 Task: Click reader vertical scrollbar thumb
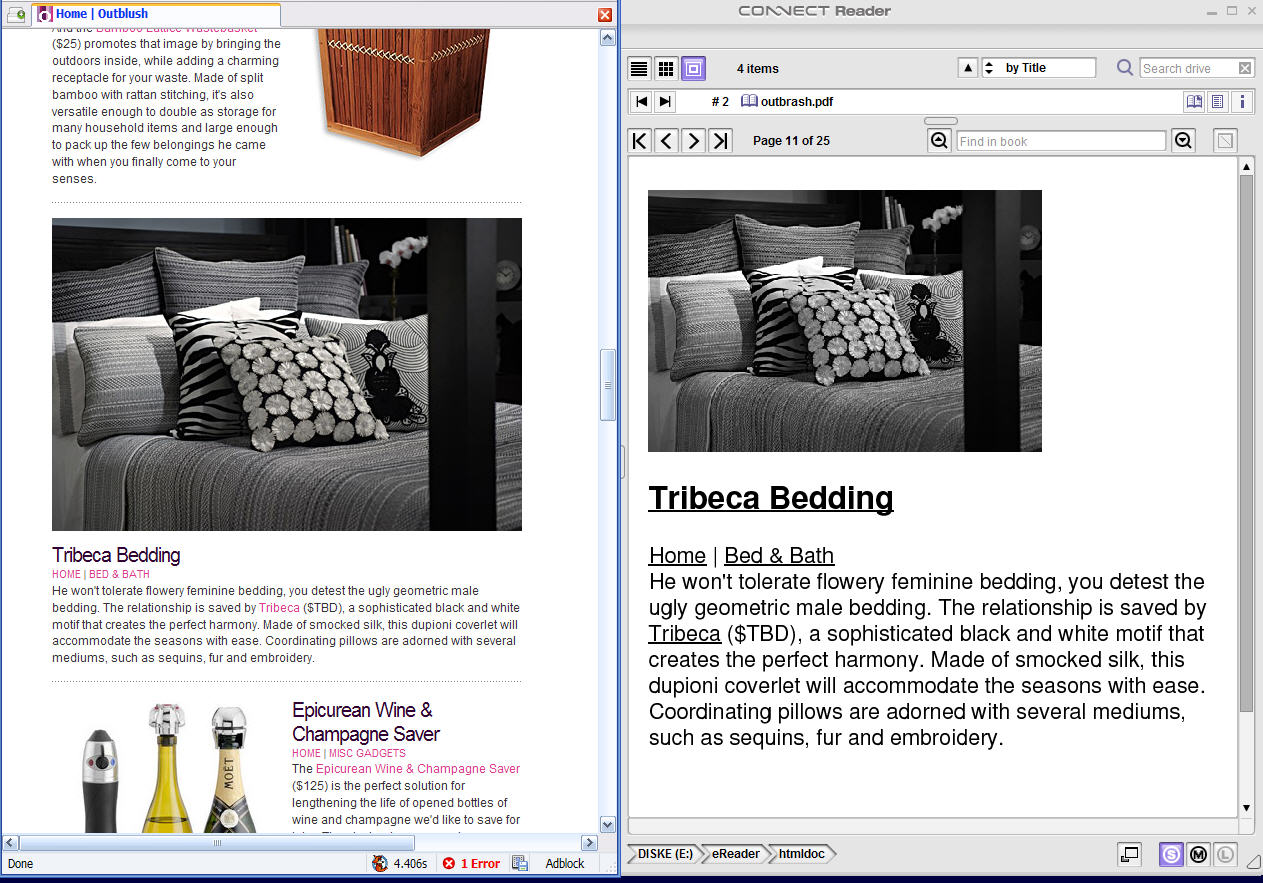coord(1246,443)
